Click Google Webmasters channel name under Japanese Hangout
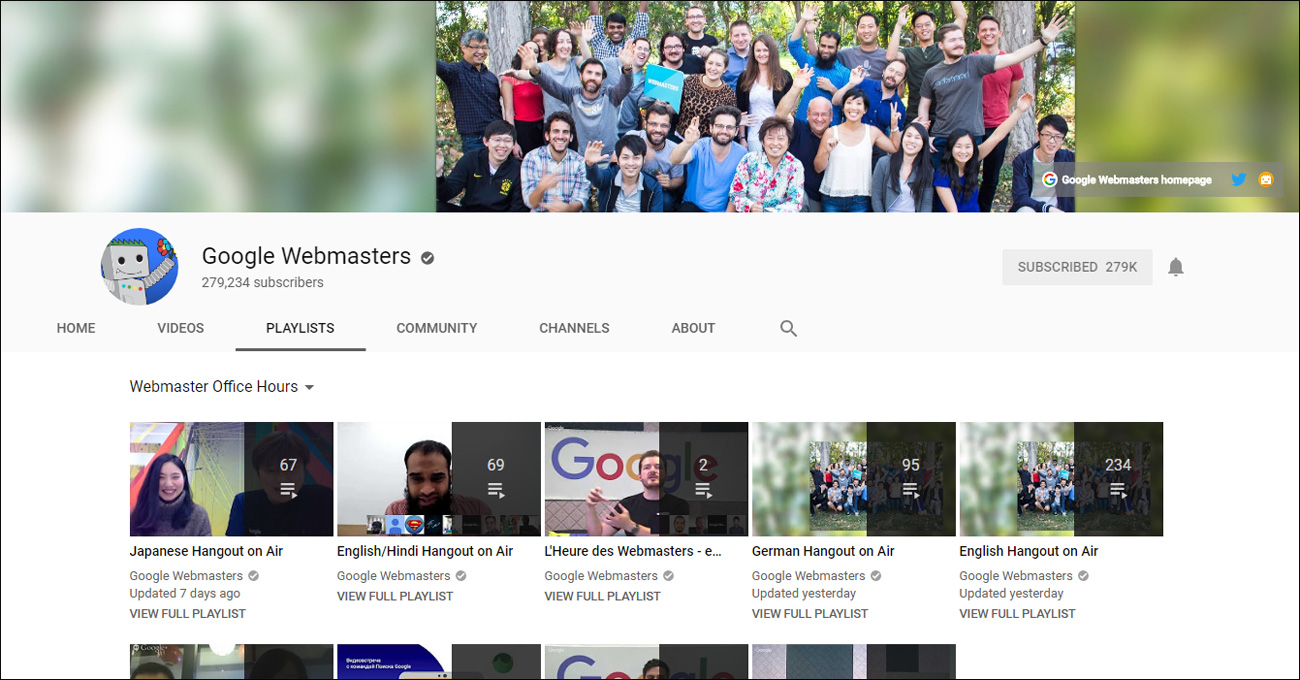 click(186, 576)
